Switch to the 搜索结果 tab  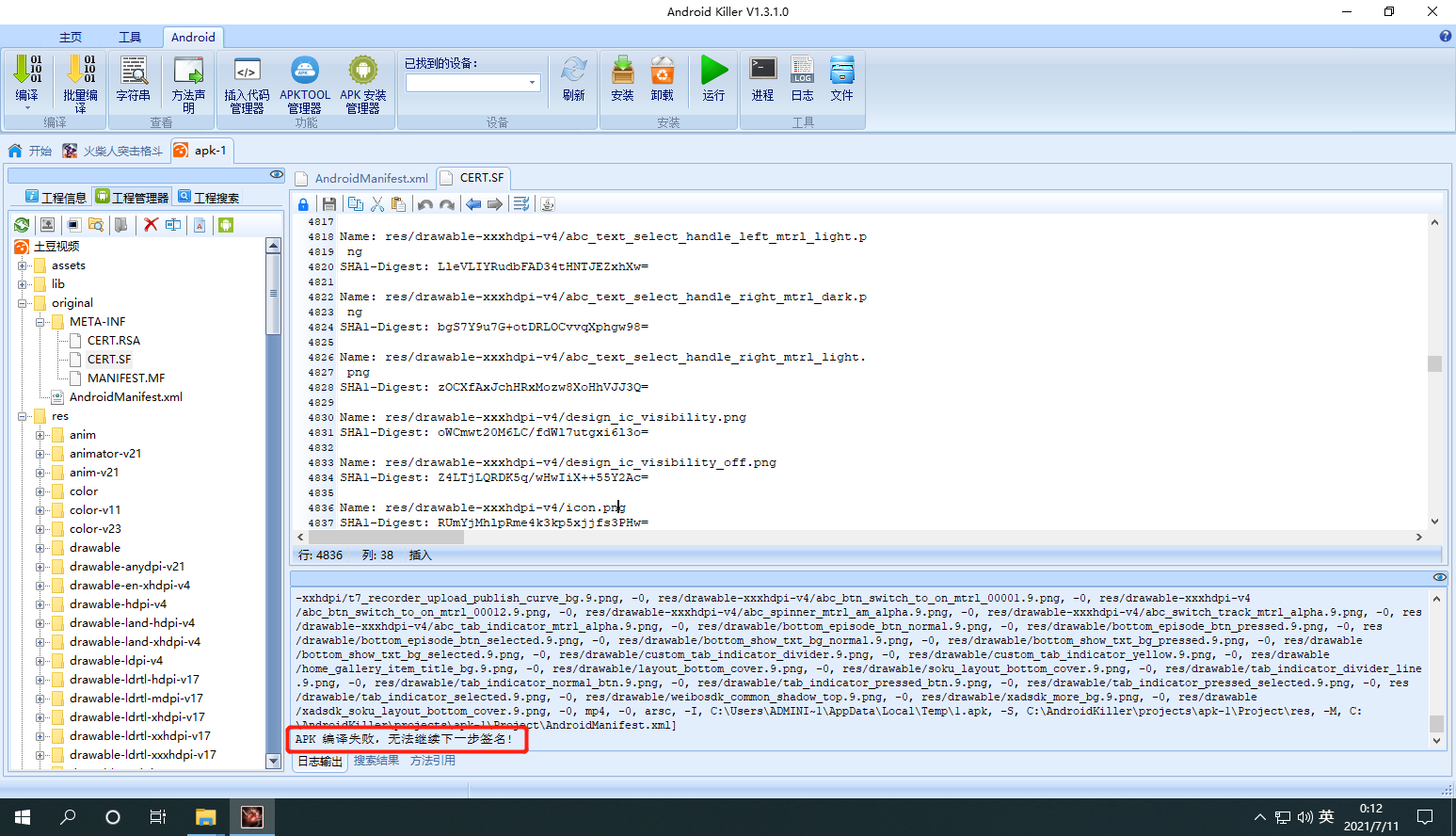click(376, 761)
